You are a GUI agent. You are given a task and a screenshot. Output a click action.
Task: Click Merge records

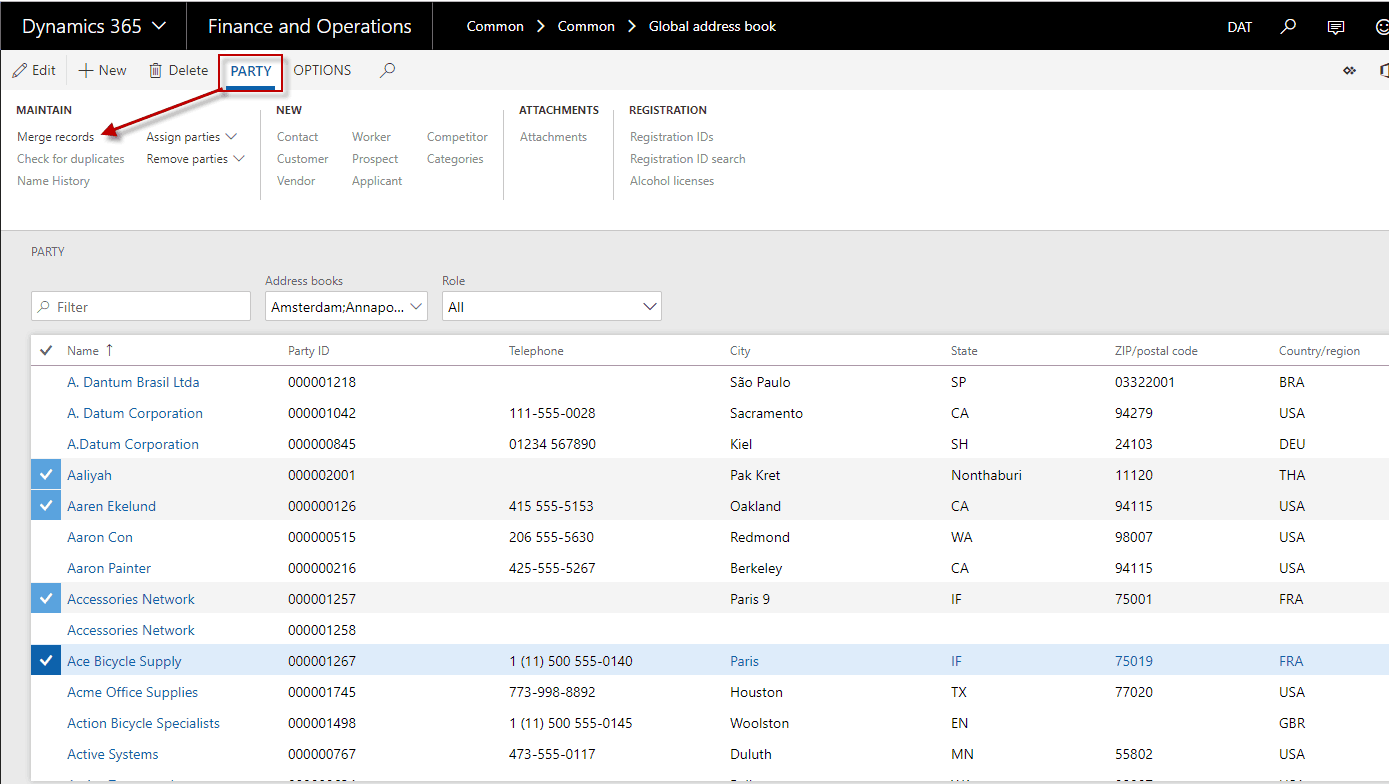[56, 137]
